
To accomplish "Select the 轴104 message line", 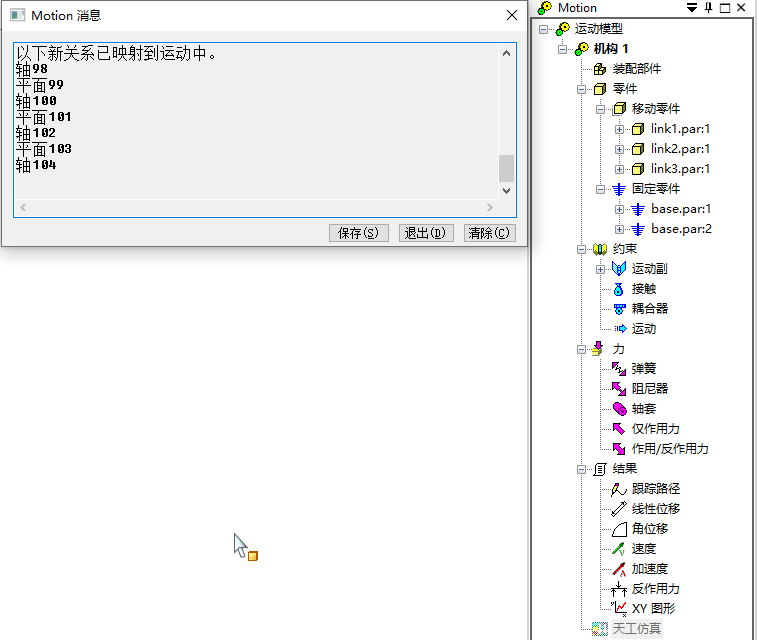I will tap(36, 165).
